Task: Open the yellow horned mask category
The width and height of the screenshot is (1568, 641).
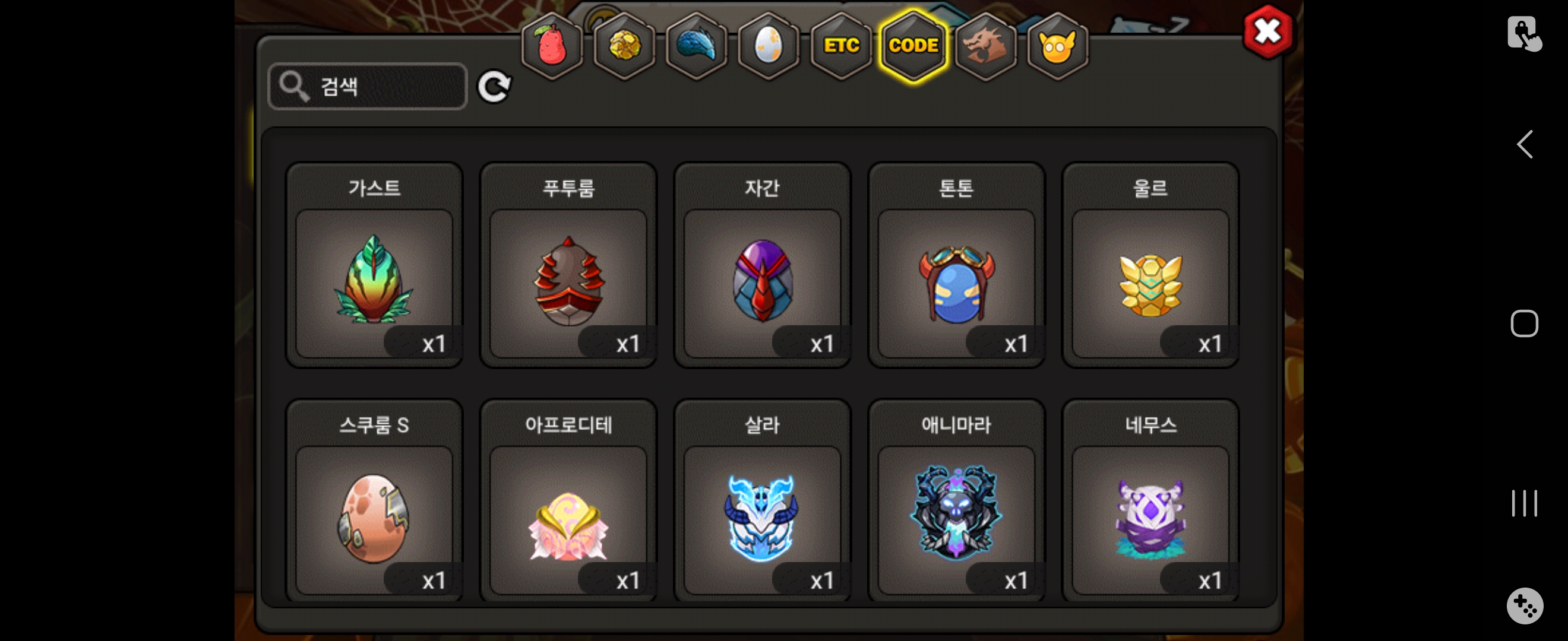Action: (1057, 46)
